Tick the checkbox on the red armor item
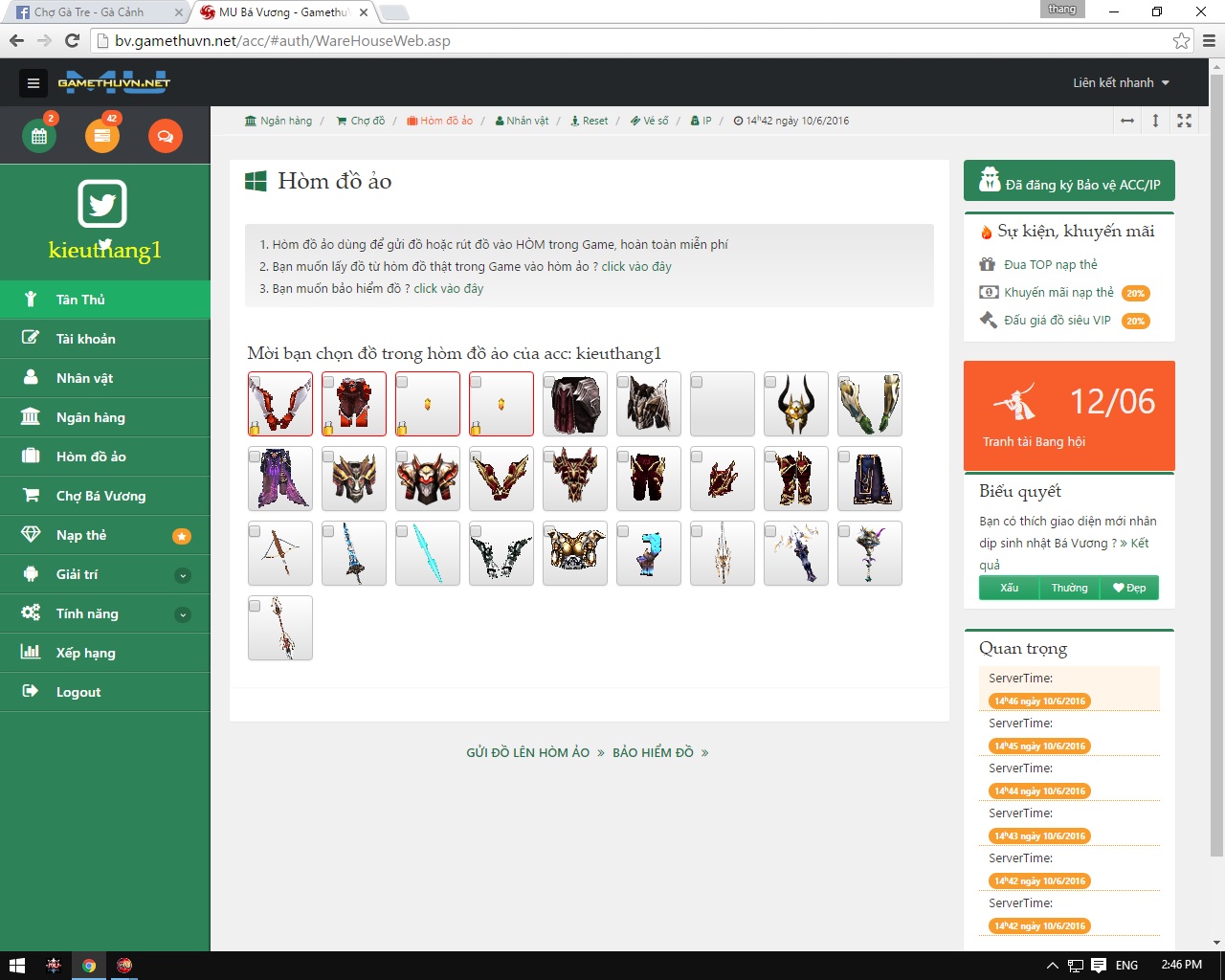Image resolution: width=1225 pixels, height=980 pixels. point(329,382)
